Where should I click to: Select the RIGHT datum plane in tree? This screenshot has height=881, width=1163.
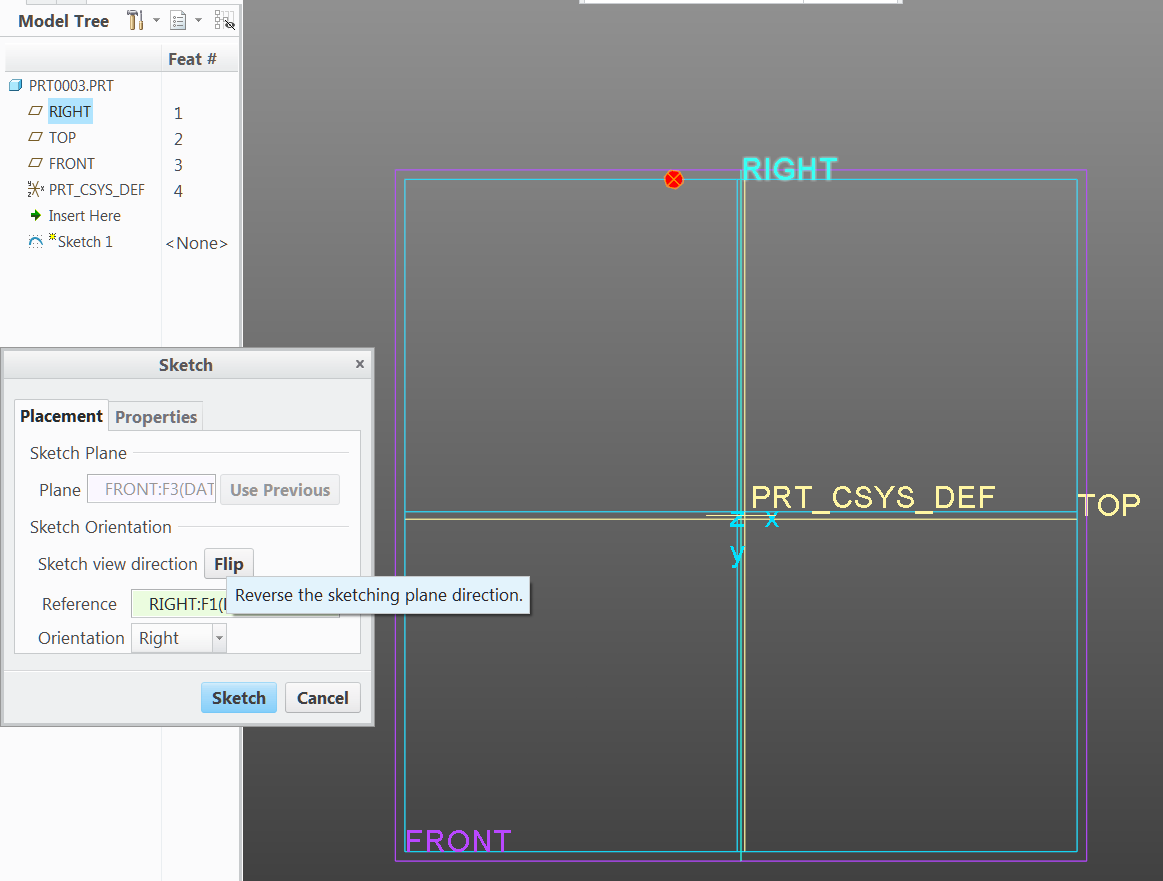(x=70, y=111)
